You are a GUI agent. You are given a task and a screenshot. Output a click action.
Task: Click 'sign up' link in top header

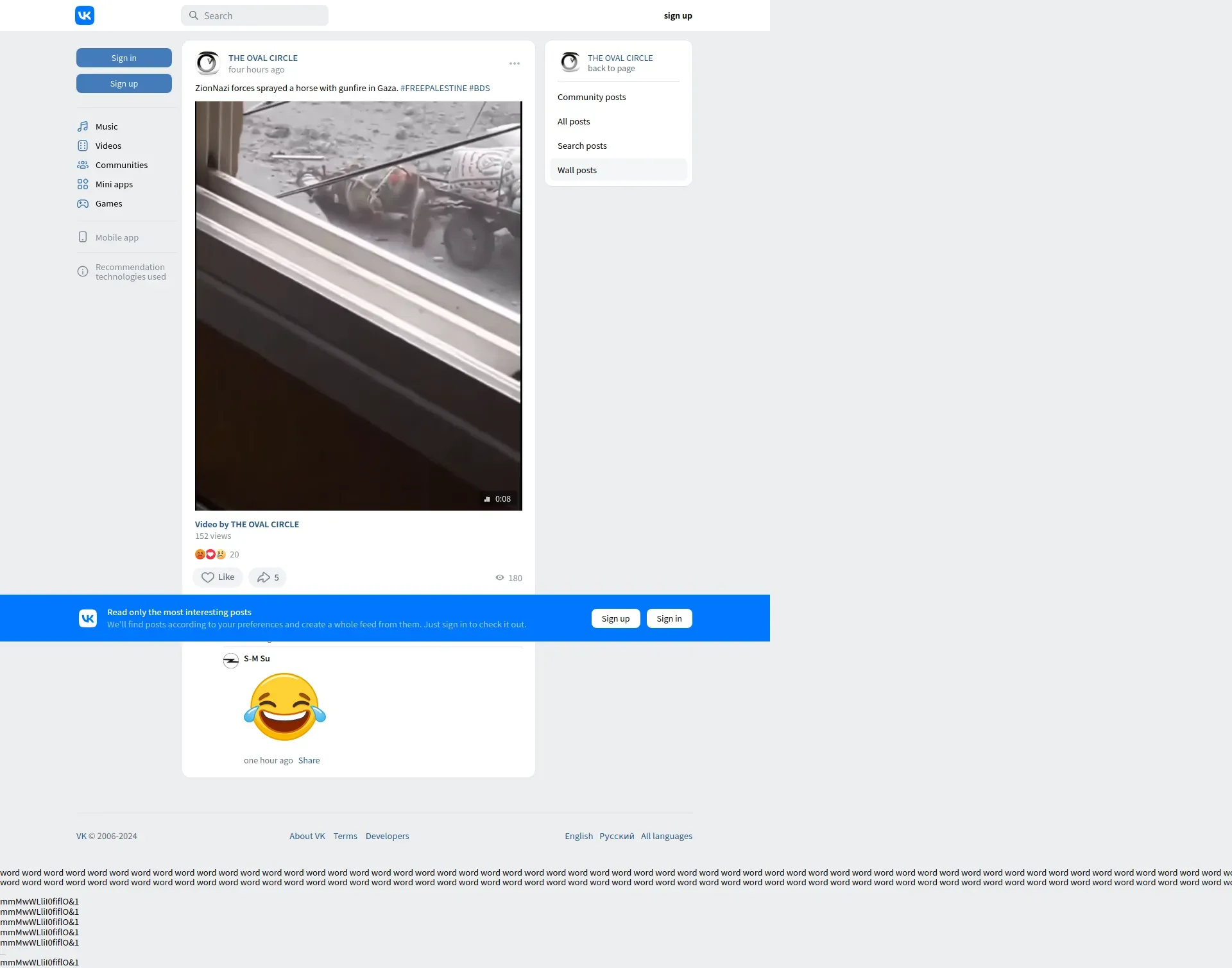pos(678,15)
